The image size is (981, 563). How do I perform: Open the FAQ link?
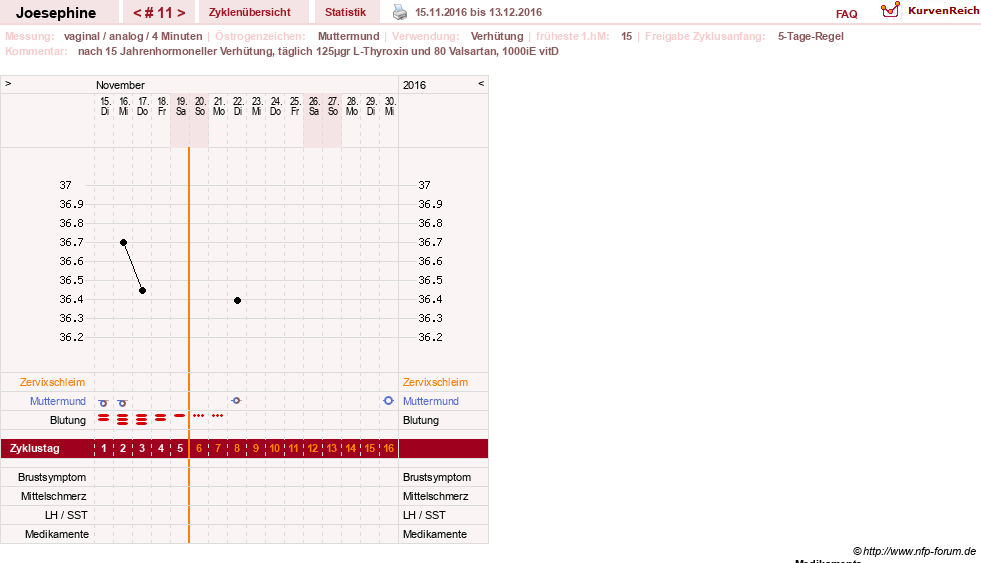[x=846, y=14]
